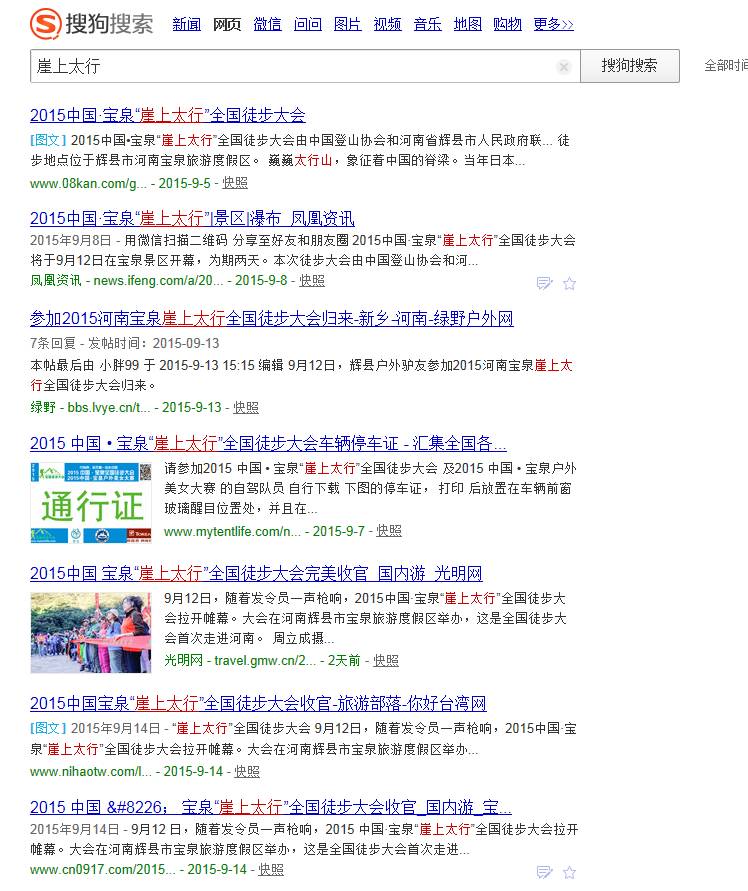Click the hiking crowd photo thumbnail
The height and width of the screenshot is (891, 748).
[91, 632]
